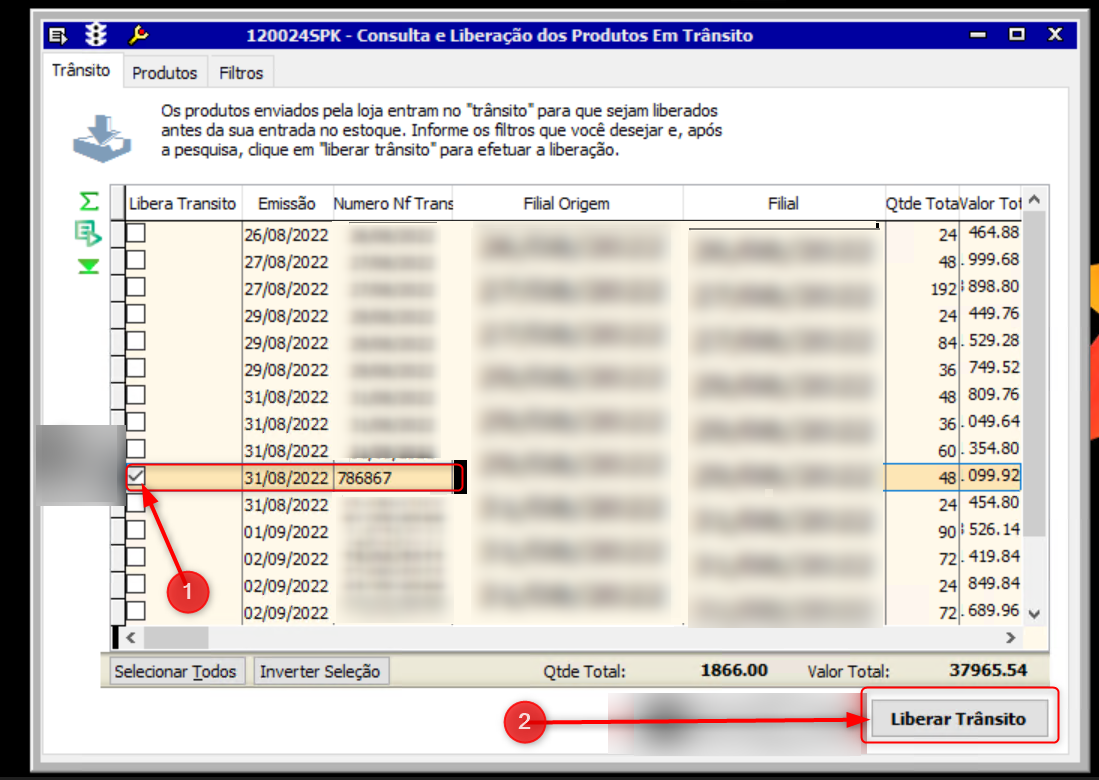Click the Filial column header
Image resolution: width=1099 pixels, height=780 pixels.
point(783,204)
